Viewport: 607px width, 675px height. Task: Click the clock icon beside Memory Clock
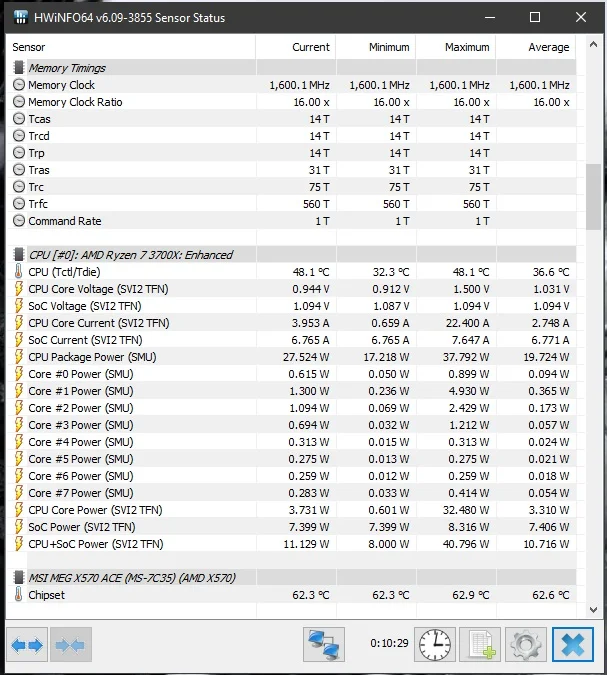point(19,85)
